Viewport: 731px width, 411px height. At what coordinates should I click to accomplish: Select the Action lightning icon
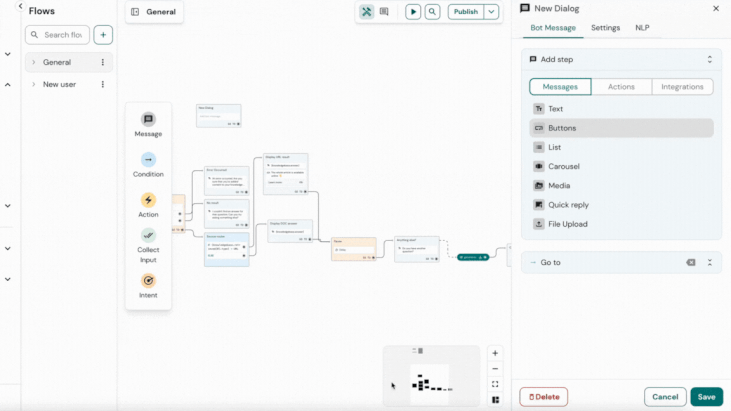click(x=148, y=200)
